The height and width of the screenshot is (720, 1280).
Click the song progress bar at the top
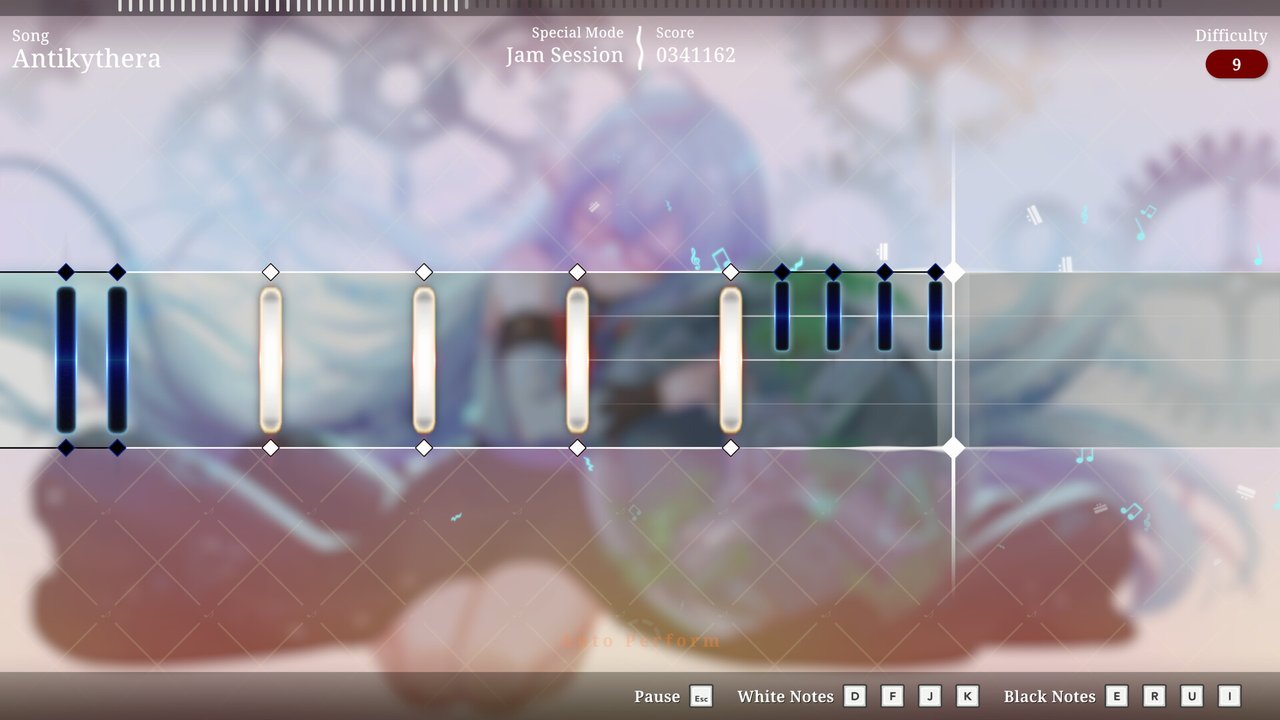tap(640, 6)
